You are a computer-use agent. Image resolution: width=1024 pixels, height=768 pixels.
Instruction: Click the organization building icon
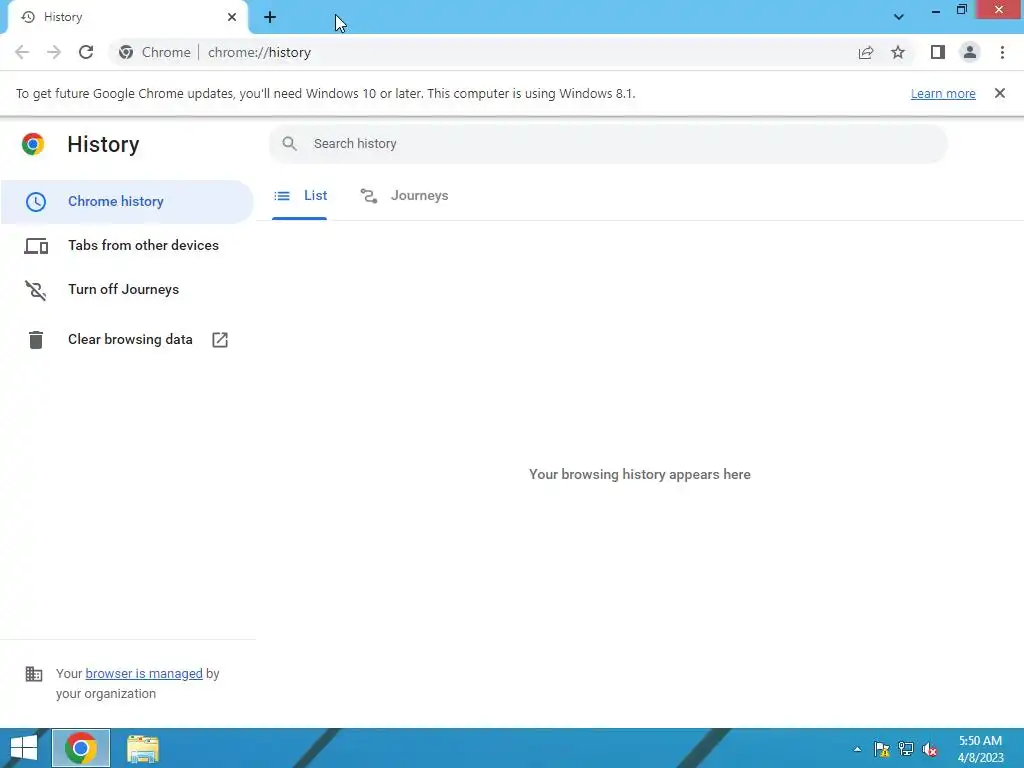point(34,673)
